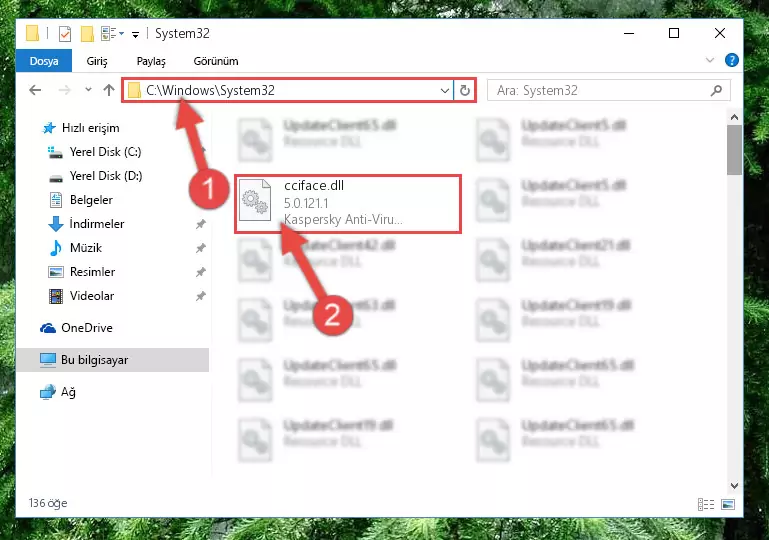769x540 pixels.
Task: Click the Properties icon in the quick access toolbar
Action: [x=64, y=33]
